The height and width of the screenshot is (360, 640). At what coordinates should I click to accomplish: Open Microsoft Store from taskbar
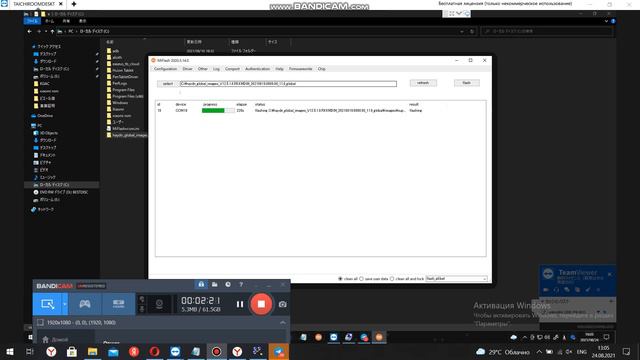[x=72, y=352]
